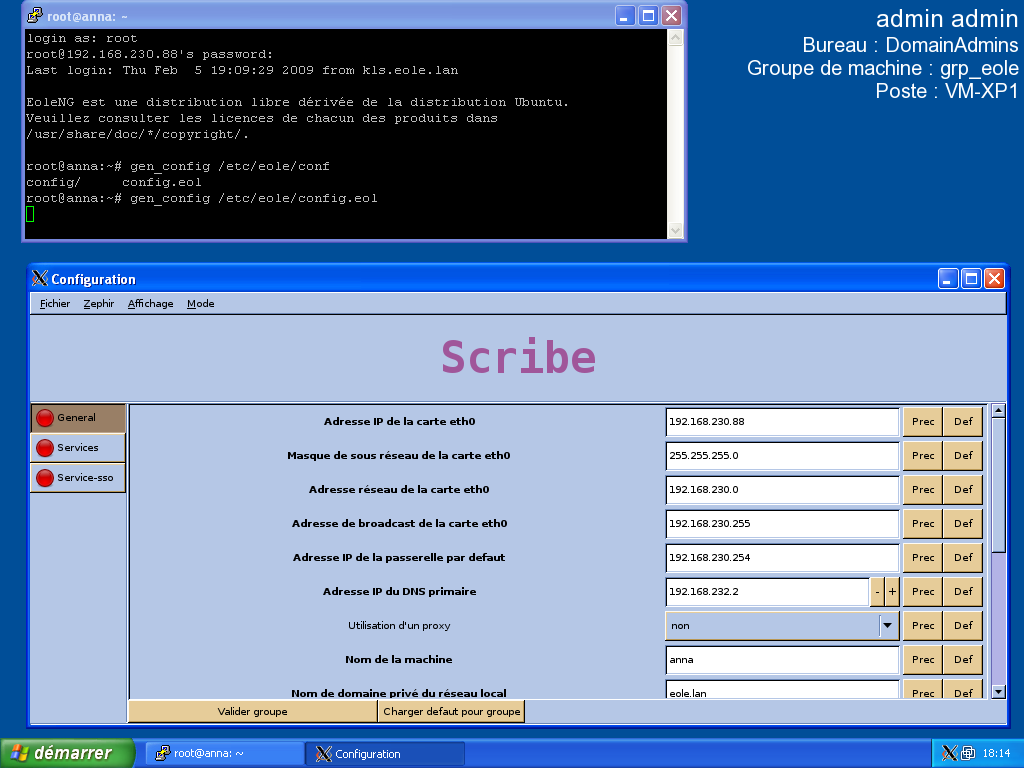Viewport: 1024px width, 768px height.
Task: Click the Adresse IP du DNS primaire label
Action: pyautogui.click(x=399, y=592)
